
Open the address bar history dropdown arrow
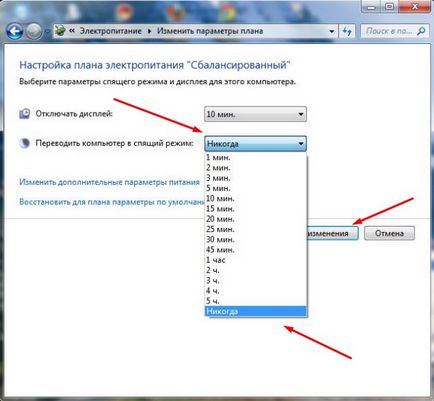331,31
